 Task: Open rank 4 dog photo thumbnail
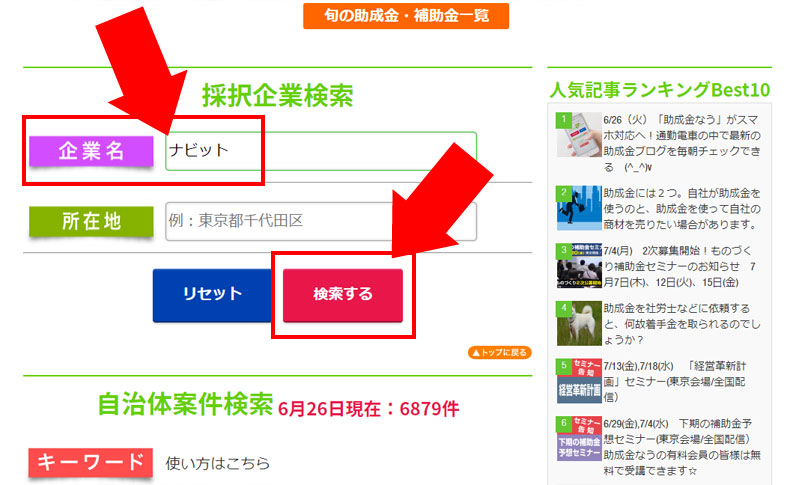pyautogui.click(x=578, y=323)
